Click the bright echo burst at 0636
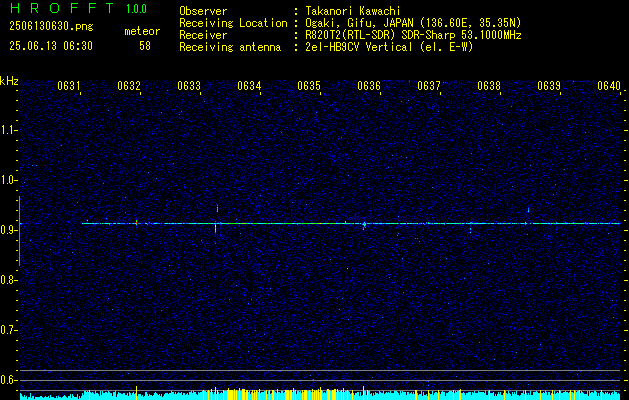The height and width of the screenshot is (400, 629). coord(364,225)
